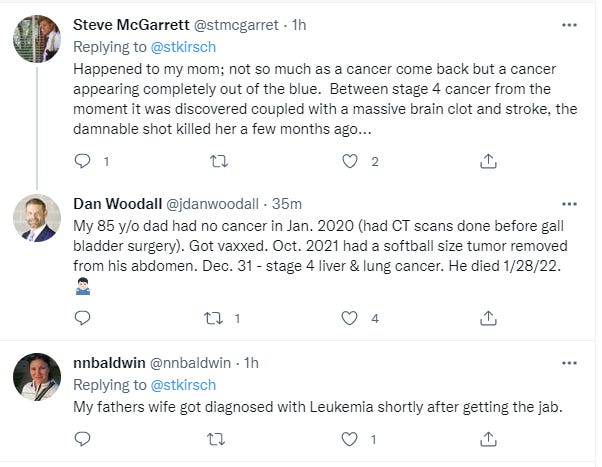This screenshot has width=602, height=467.
Task: Open nnbaldwin's avatar image
Action: coord(39,377)
